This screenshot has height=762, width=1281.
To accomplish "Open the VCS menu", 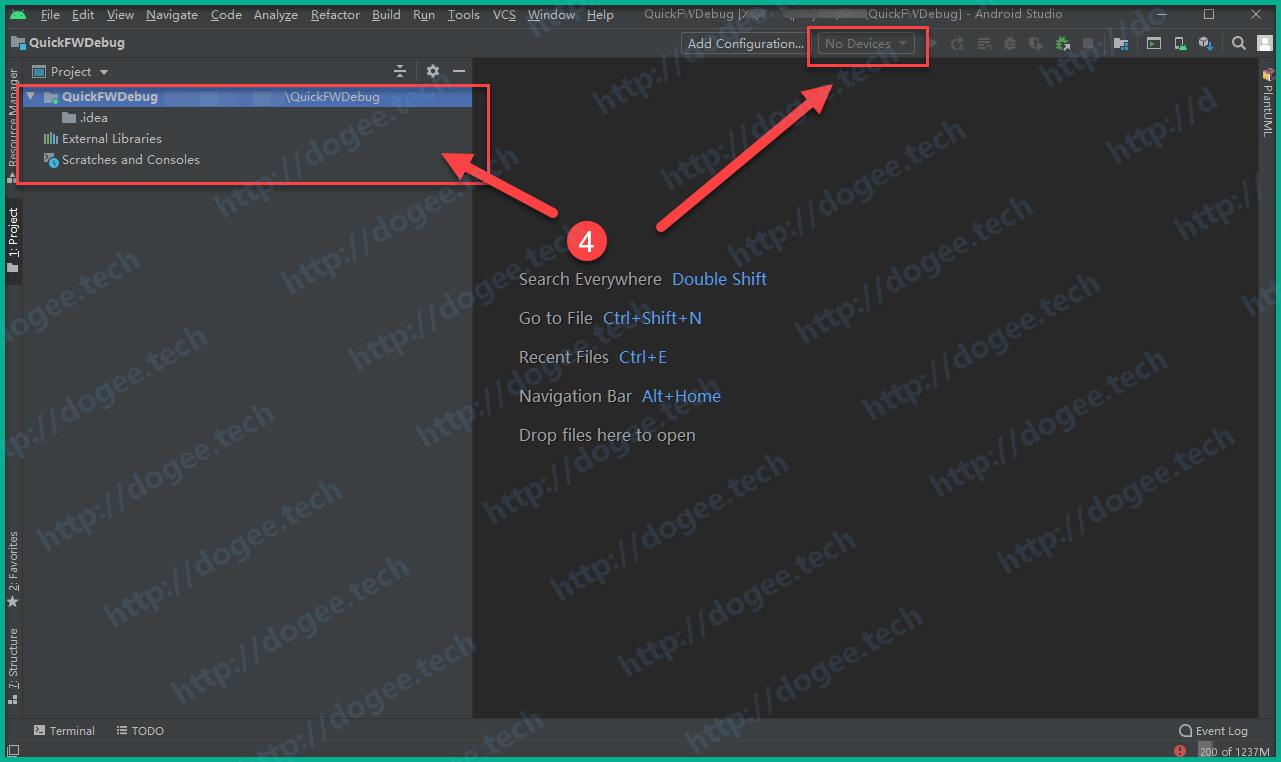I will pyautogui.click(x=504, y=15).
